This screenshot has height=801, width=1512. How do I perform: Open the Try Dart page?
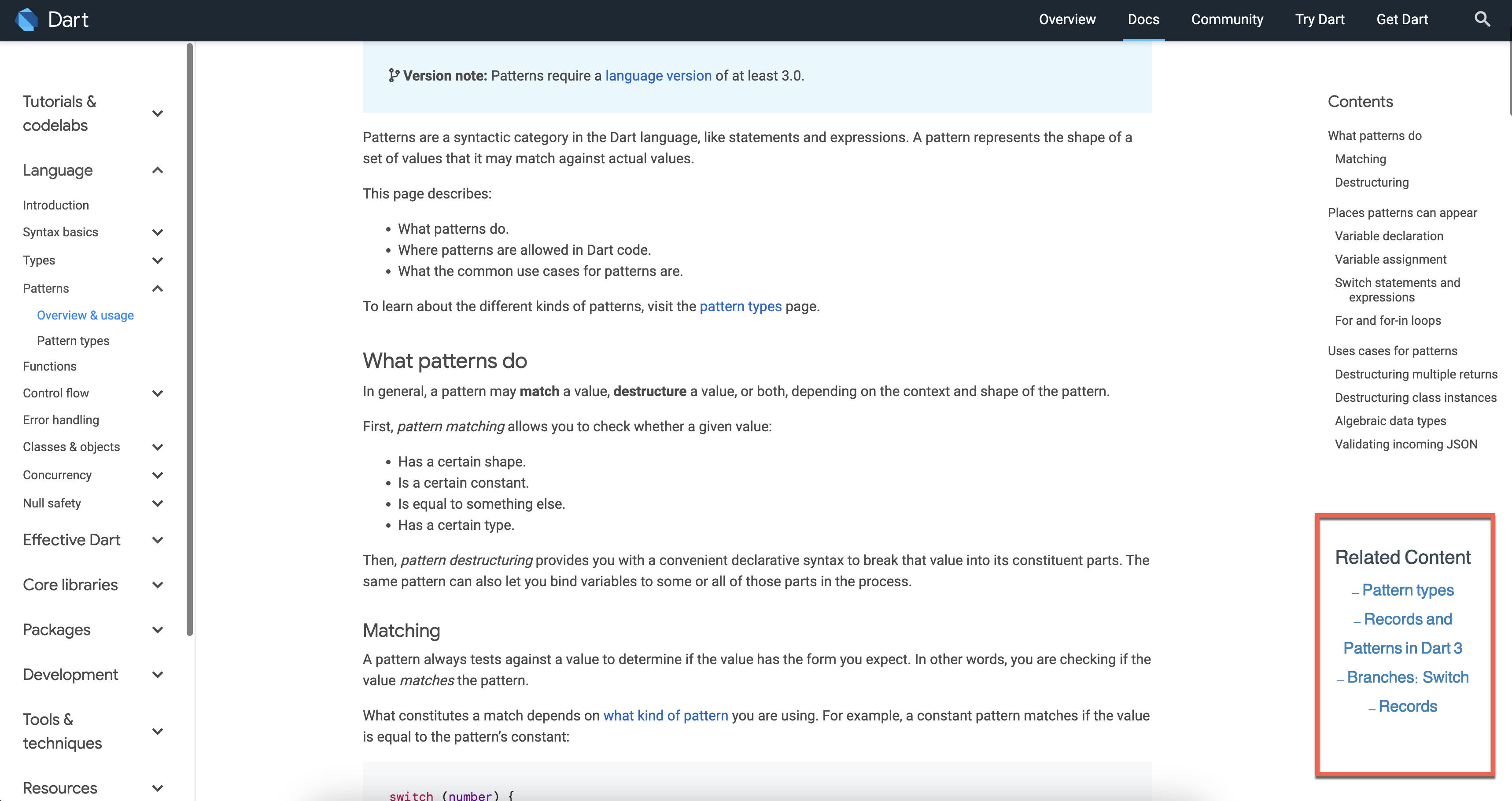point(1320,19)
